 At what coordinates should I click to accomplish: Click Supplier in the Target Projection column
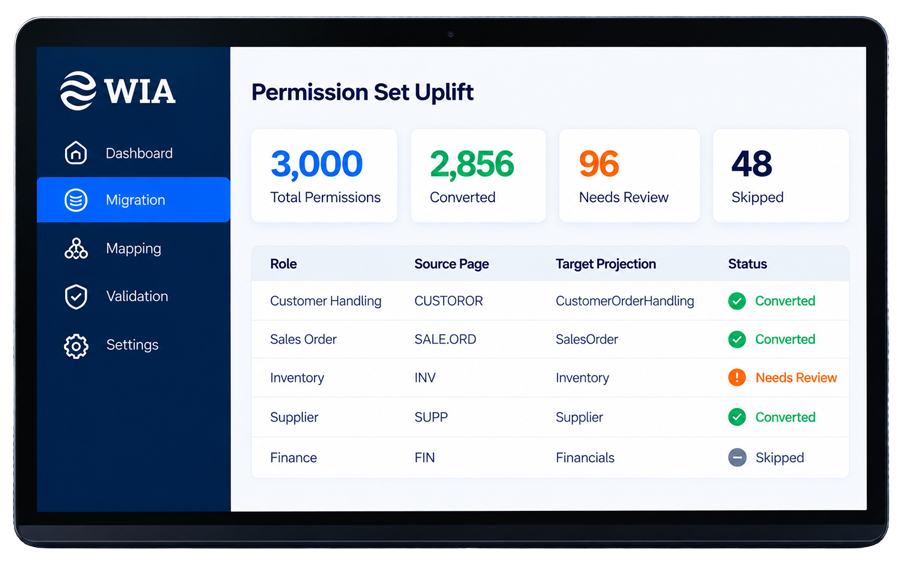[579, 418]
